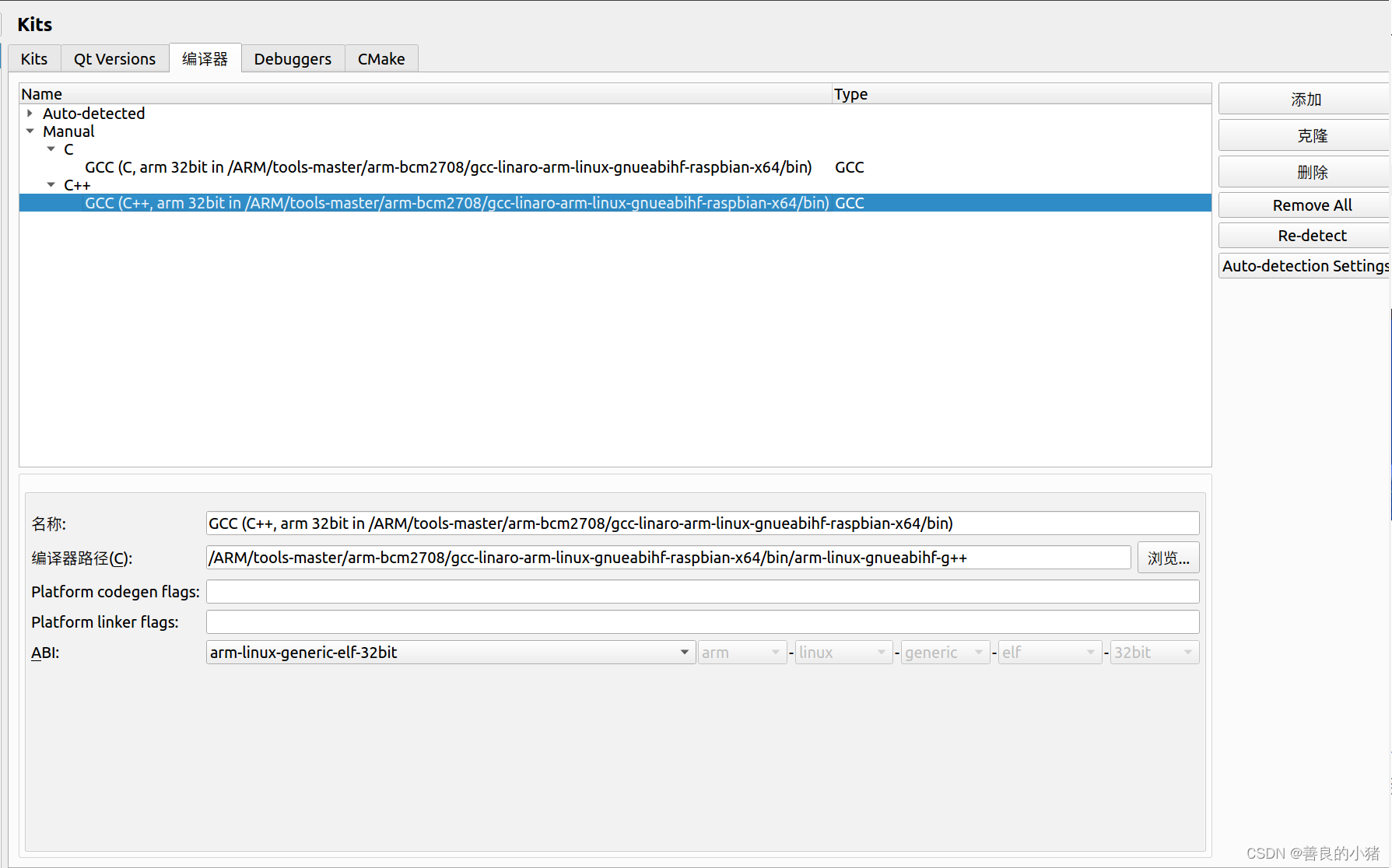Screen dimensions: 1392x868
Task: Click the 编译器路径 compiler path field
Action: [668, 558]
